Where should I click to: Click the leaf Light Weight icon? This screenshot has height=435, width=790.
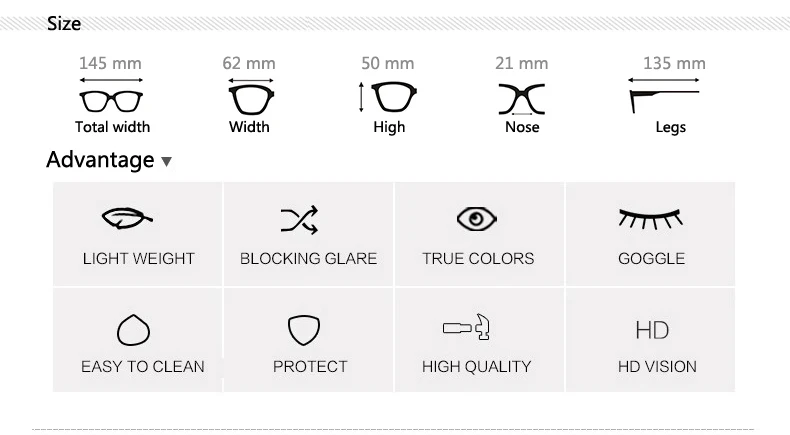[127, 217]
